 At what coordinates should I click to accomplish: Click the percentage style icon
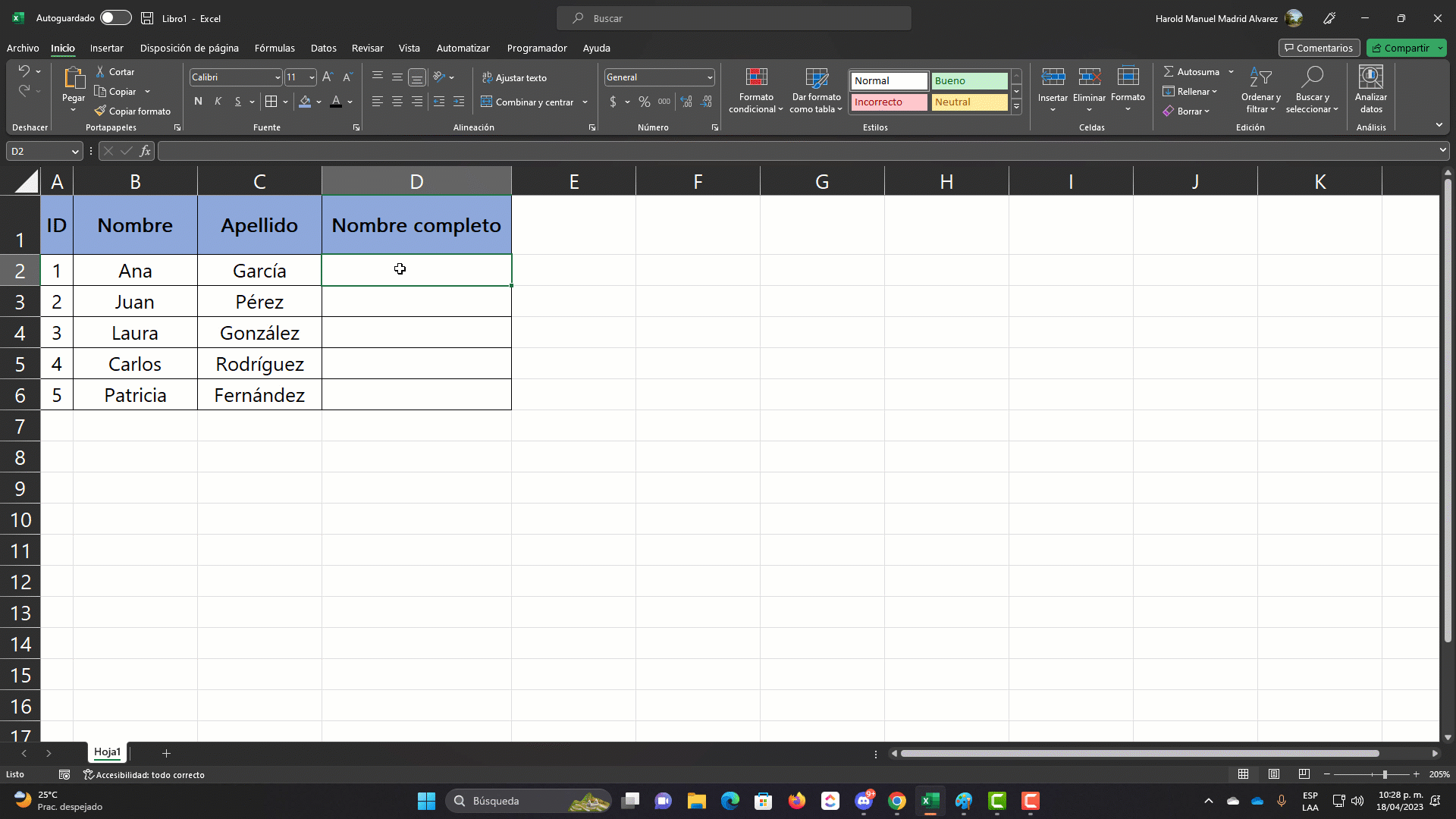point(645,101)
